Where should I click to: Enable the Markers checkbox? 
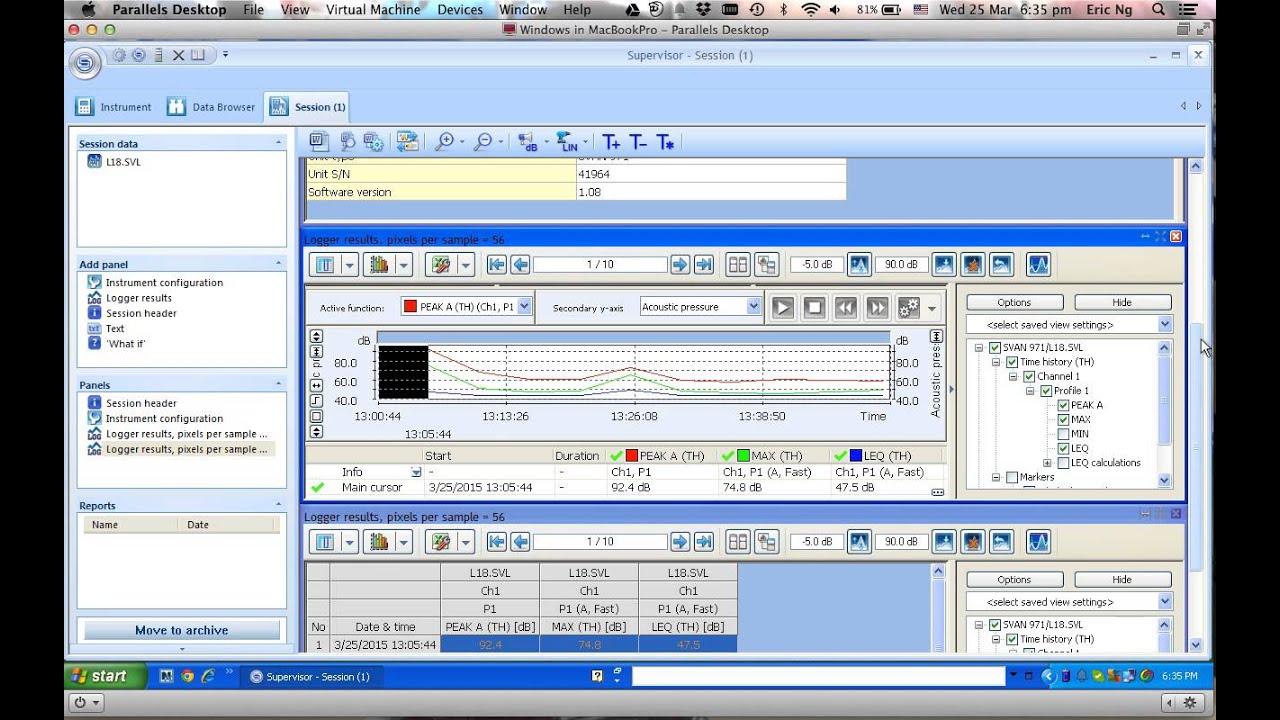coord(1012,477)
